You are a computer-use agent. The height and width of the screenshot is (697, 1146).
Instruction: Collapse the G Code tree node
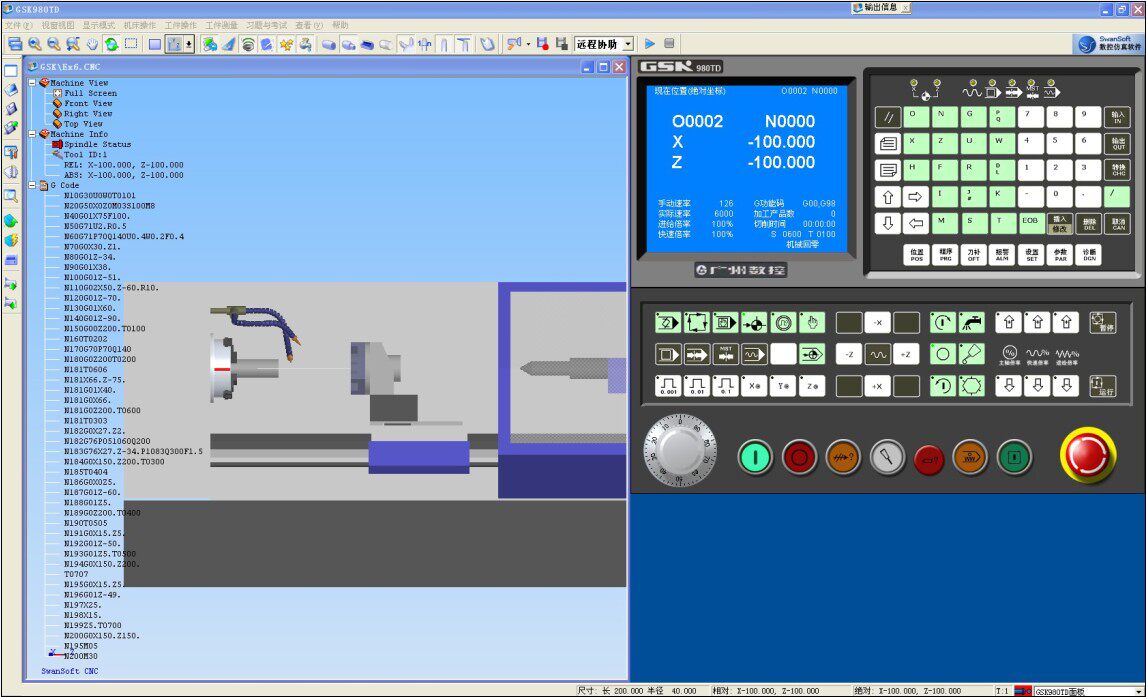coord(32,185)
